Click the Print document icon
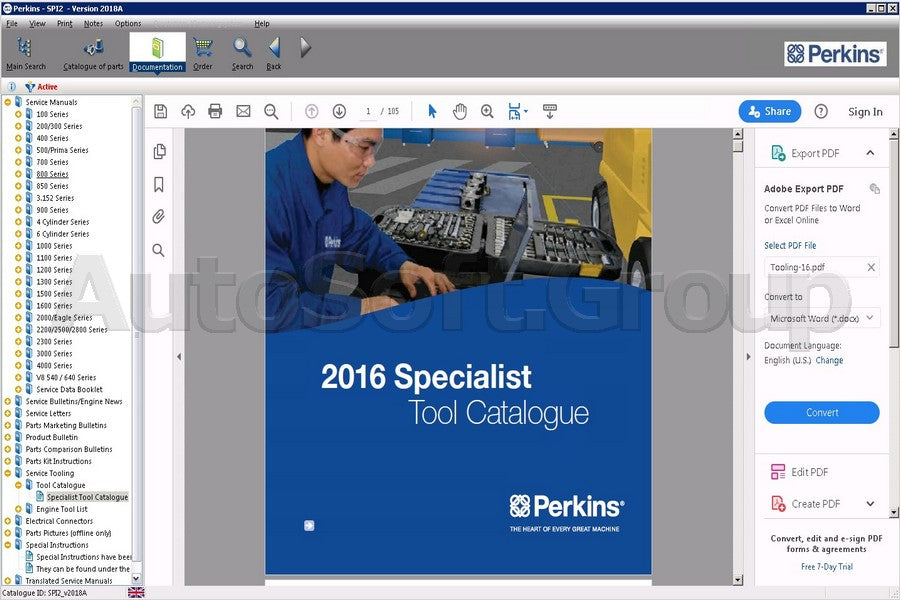This screenshot has height=600, width=900. (215, 111)
